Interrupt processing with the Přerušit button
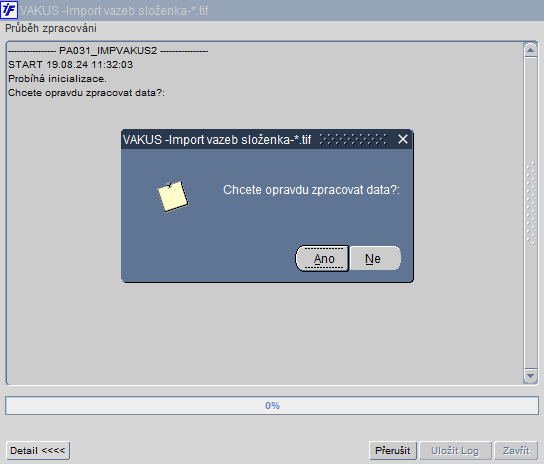 (393, 450)
